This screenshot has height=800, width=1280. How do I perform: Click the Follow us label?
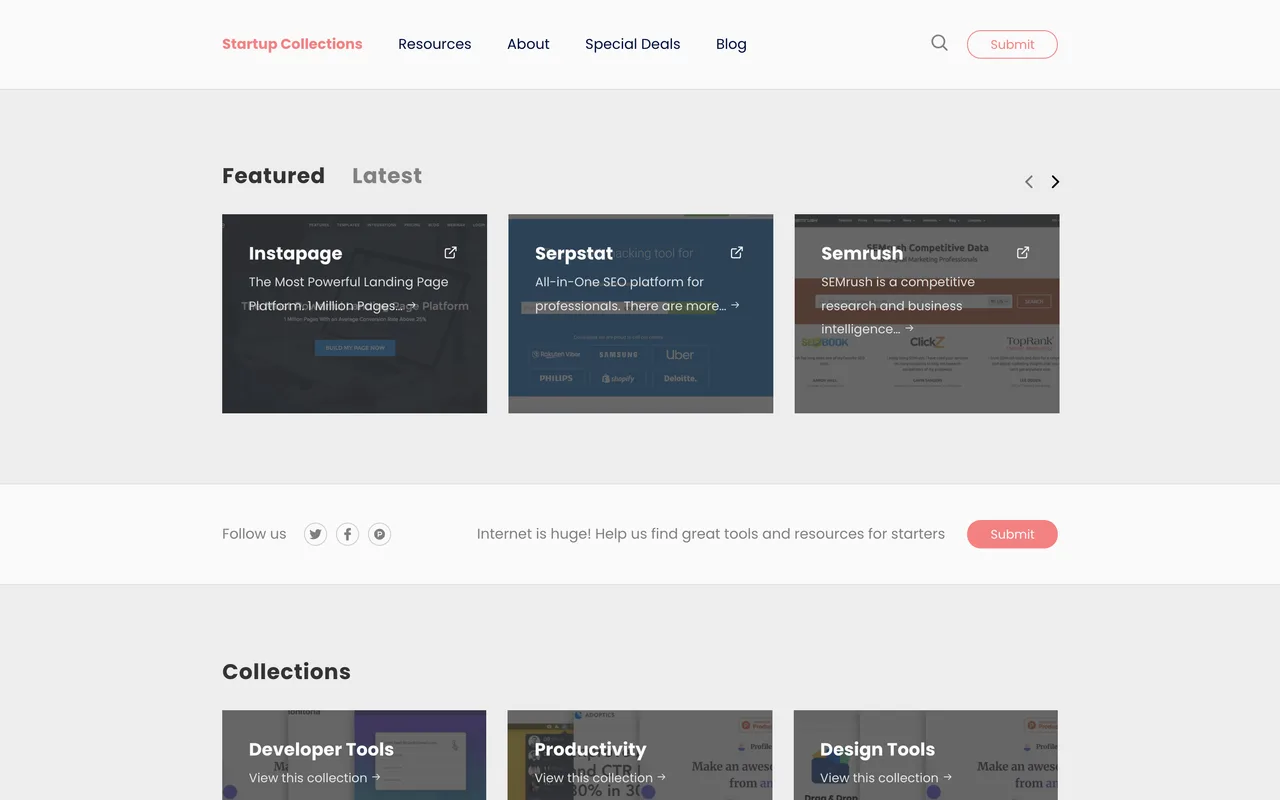click(x=254, y=534)
